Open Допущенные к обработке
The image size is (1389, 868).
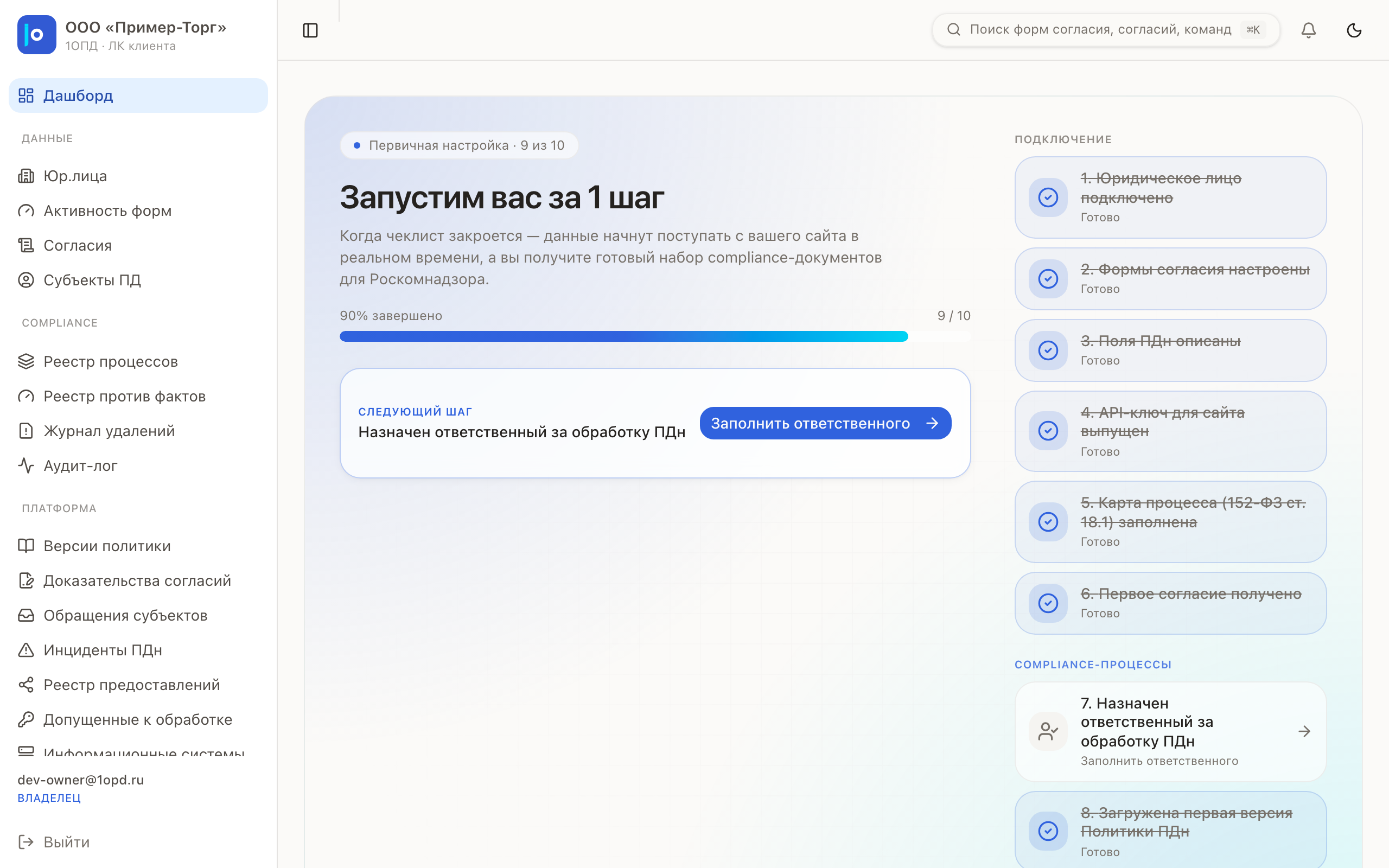[138, 719]
